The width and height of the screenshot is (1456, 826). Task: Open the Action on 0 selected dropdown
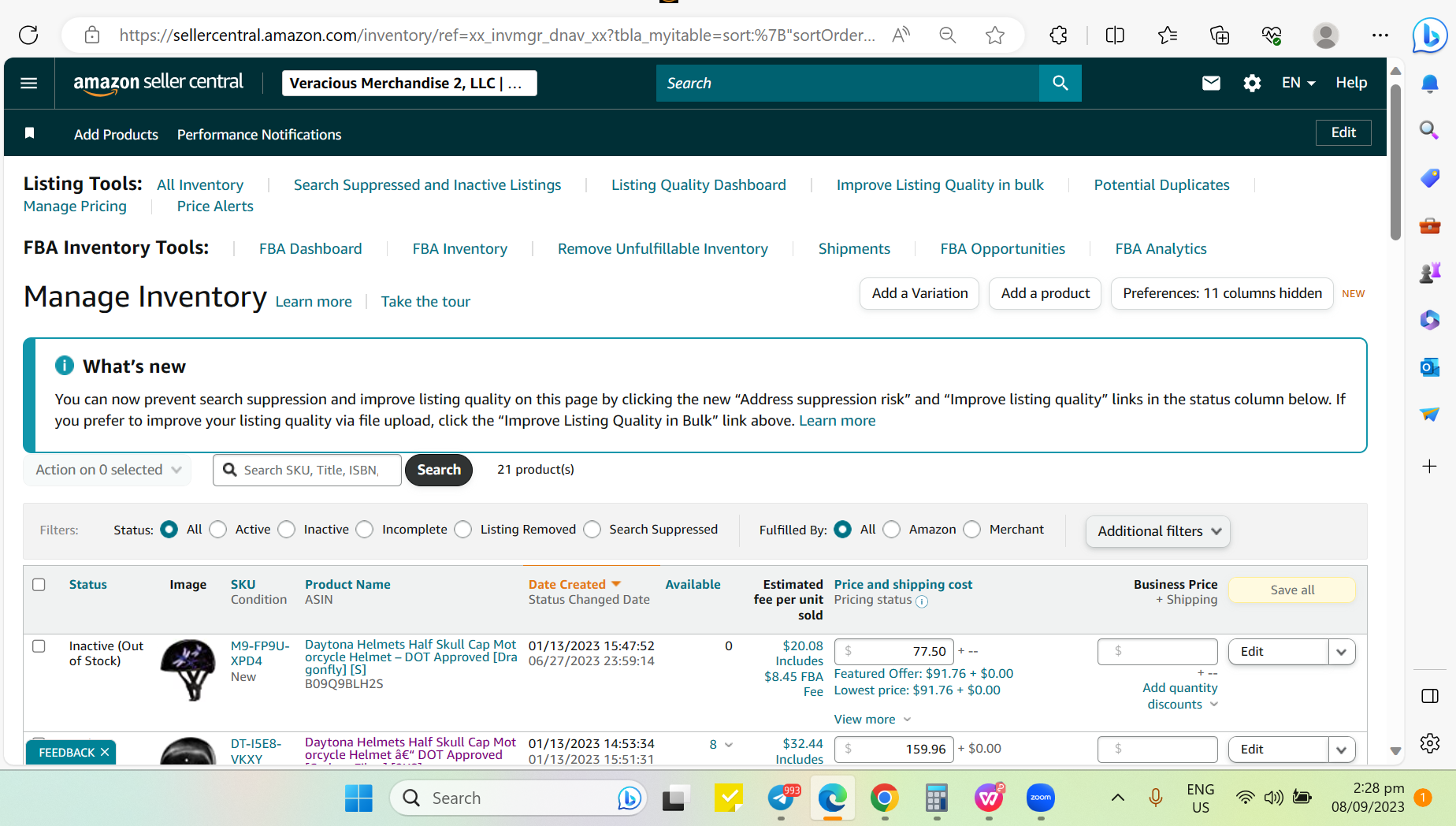108,470
